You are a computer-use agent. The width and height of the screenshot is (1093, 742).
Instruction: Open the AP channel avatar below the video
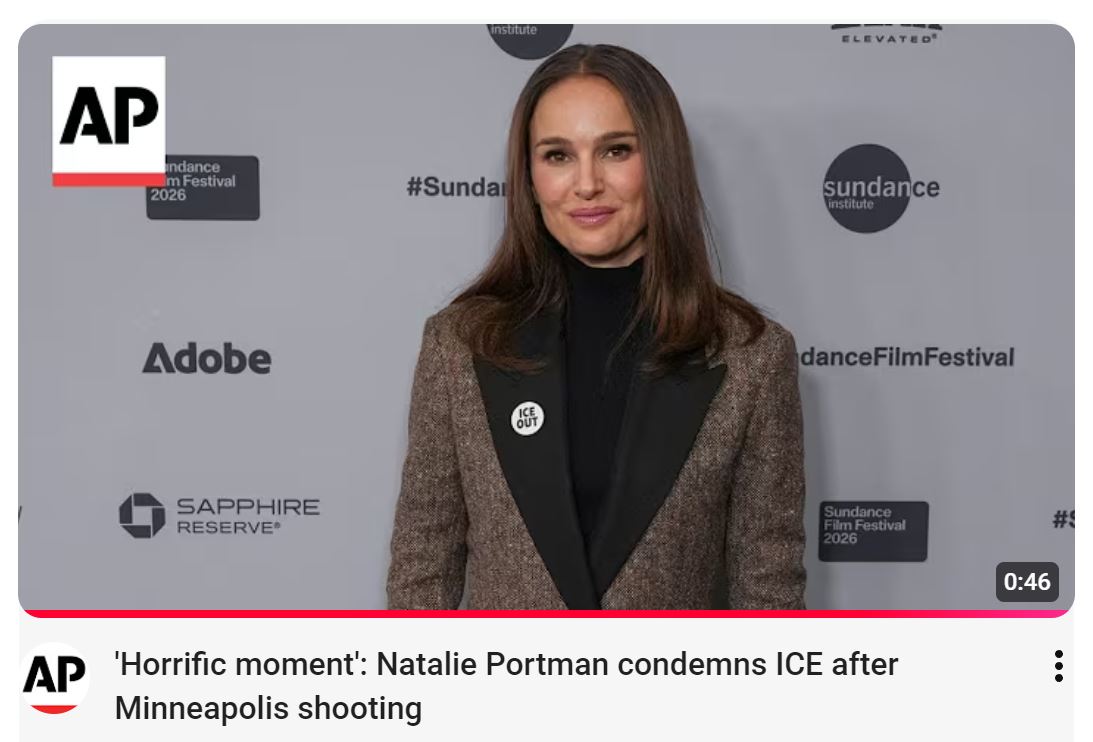54,684
